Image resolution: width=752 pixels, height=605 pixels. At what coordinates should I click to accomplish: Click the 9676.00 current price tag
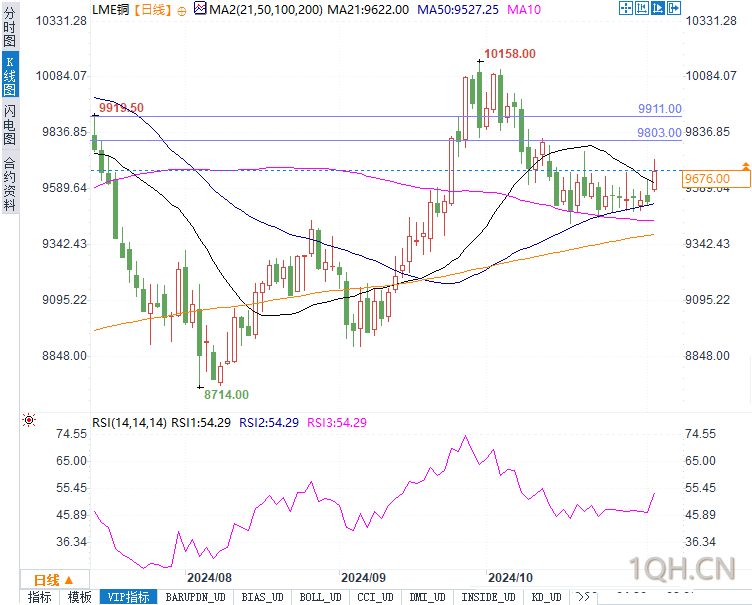point(716,179)
